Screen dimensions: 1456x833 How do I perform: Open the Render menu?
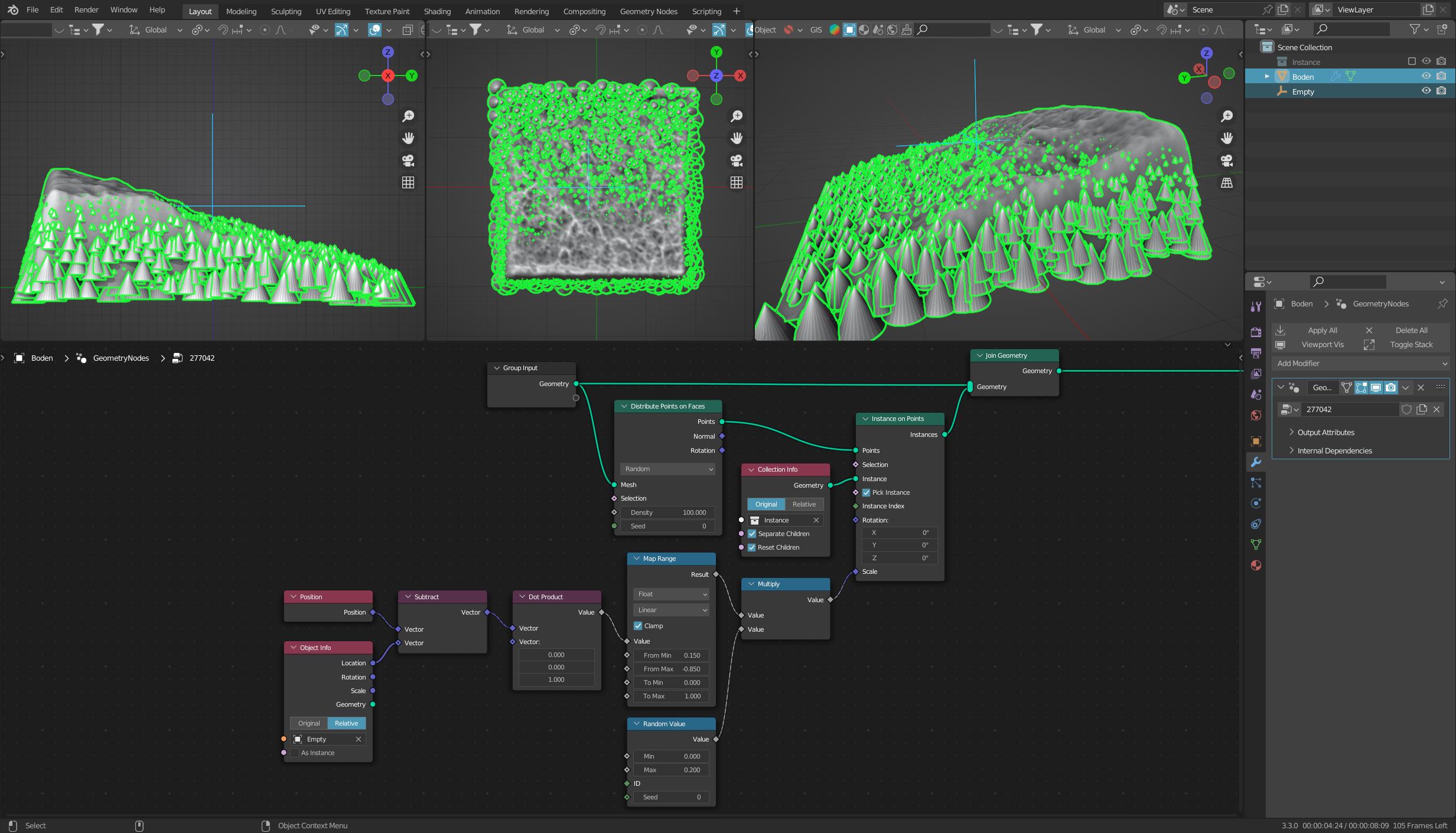[86, 10]
